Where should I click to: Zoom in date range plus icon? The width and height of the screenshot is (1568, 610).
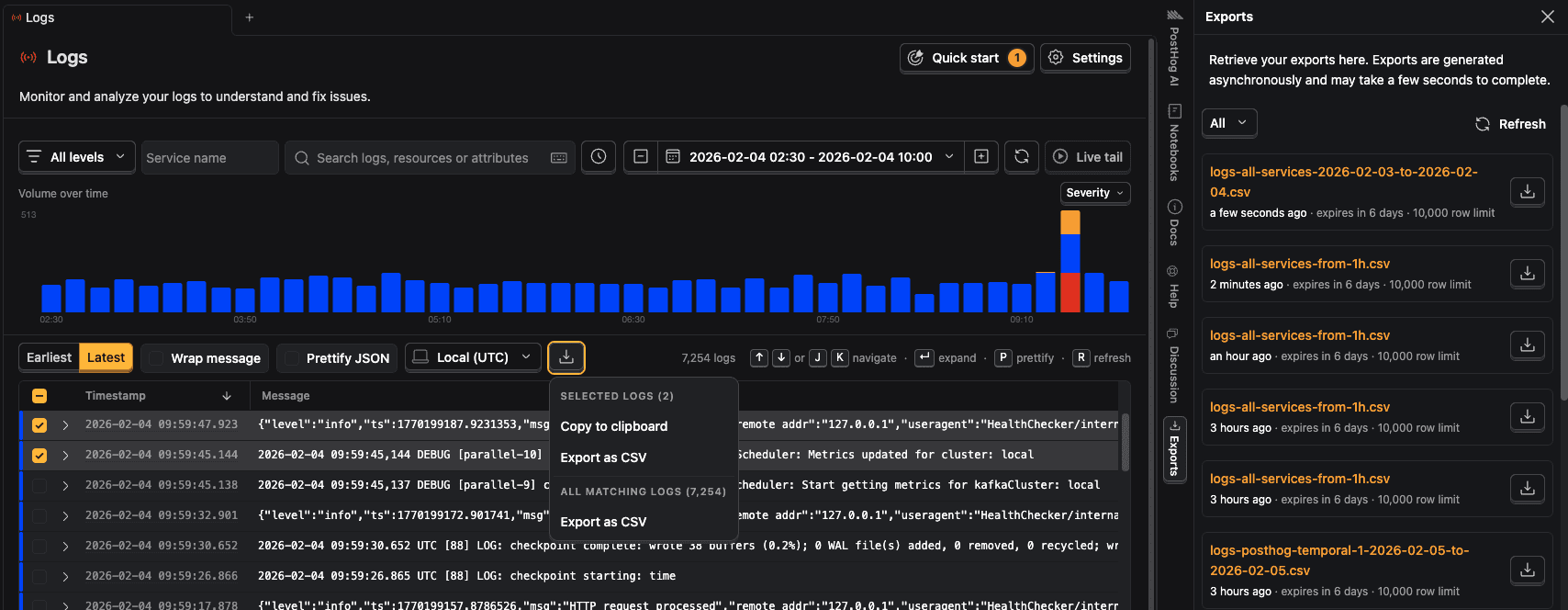(981, 157)
